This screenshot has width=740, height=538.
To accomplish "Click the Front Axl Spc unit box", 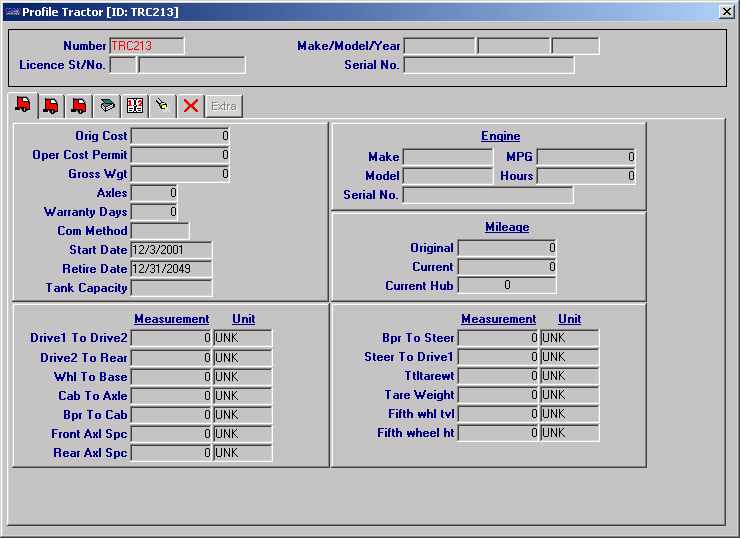I will click(x=243, y=434).
